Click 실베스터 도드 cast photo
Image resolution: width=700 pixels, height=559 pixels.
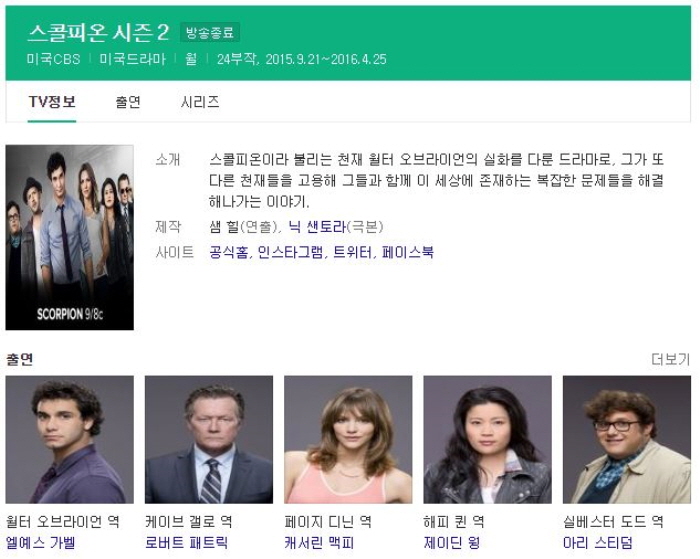coord(627,440)
